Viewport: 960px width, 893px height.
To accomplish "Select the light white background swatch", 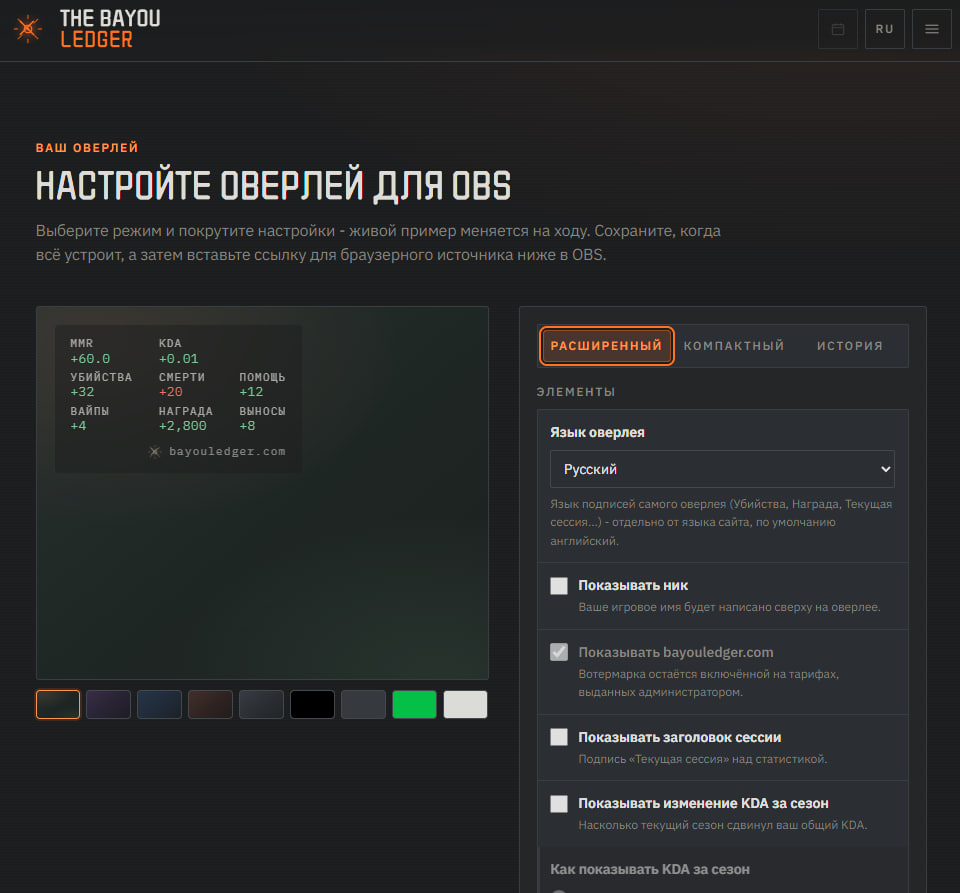I will (465, 704).
